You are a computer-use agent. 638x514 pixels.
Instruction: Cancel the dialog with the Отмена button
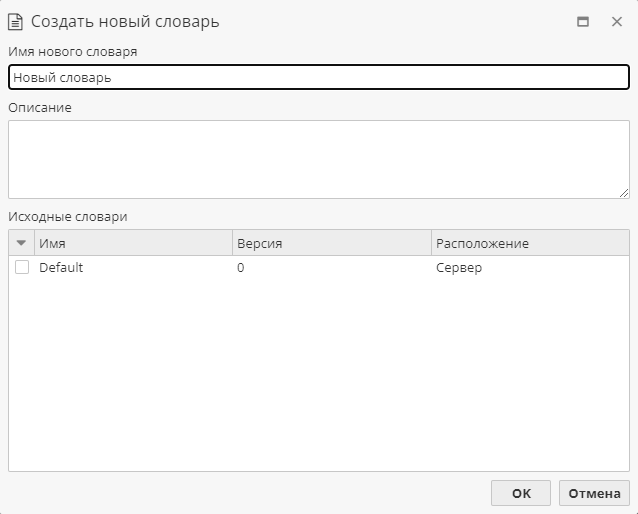(x=594, y=493)
